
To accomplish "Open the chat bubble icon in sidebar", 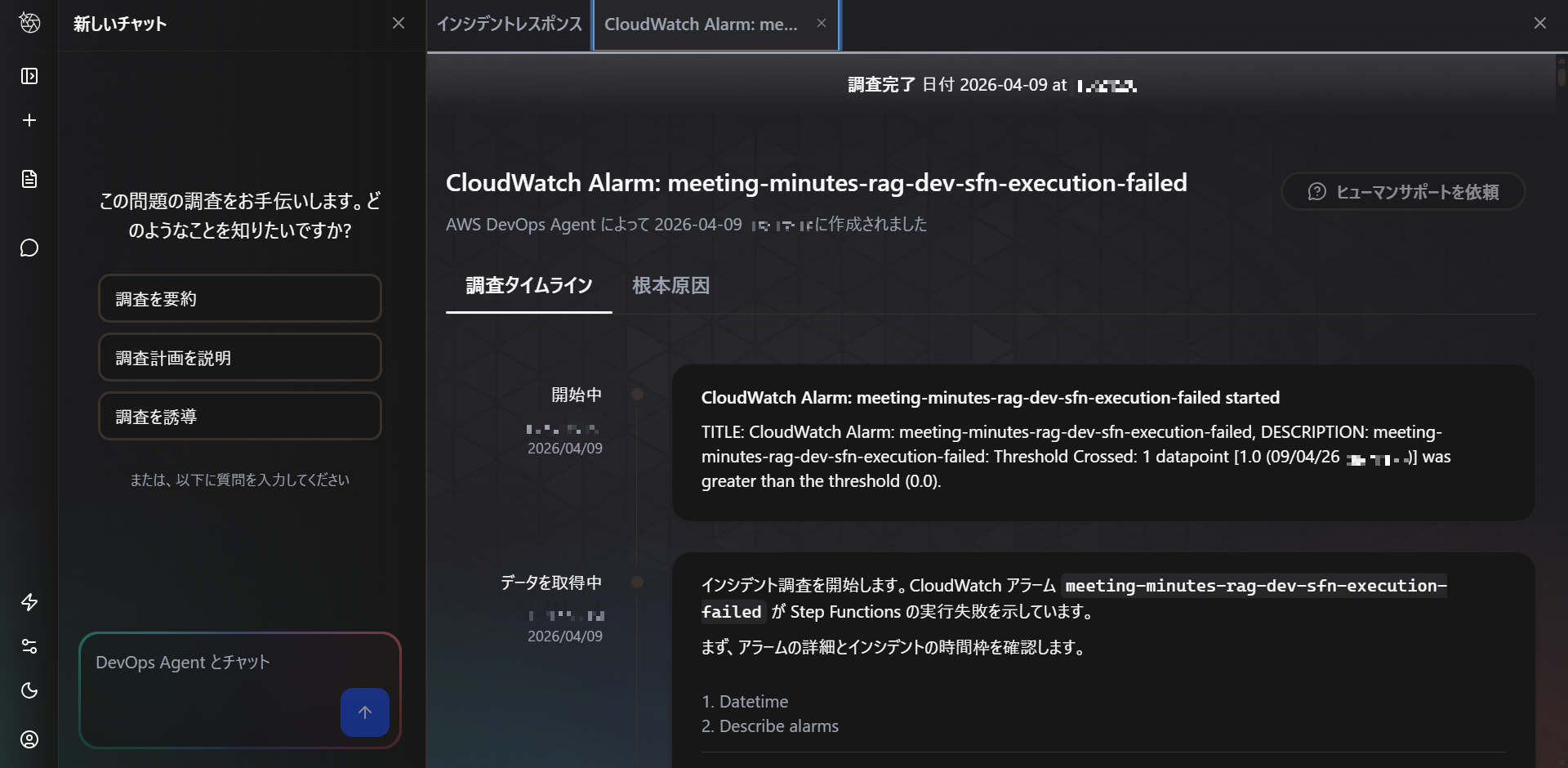I will click(x=29, y=248).
